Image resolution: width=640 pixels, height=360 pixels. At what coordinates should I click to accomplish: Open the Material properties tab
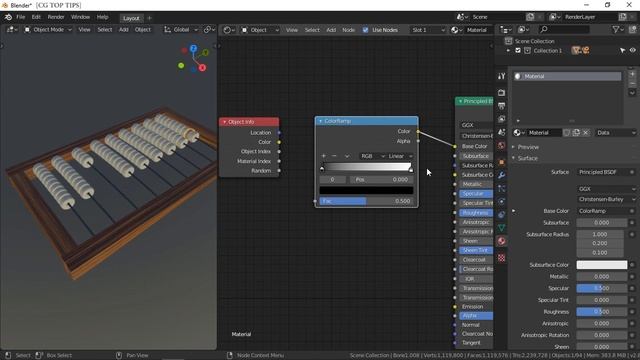(502, 241)
